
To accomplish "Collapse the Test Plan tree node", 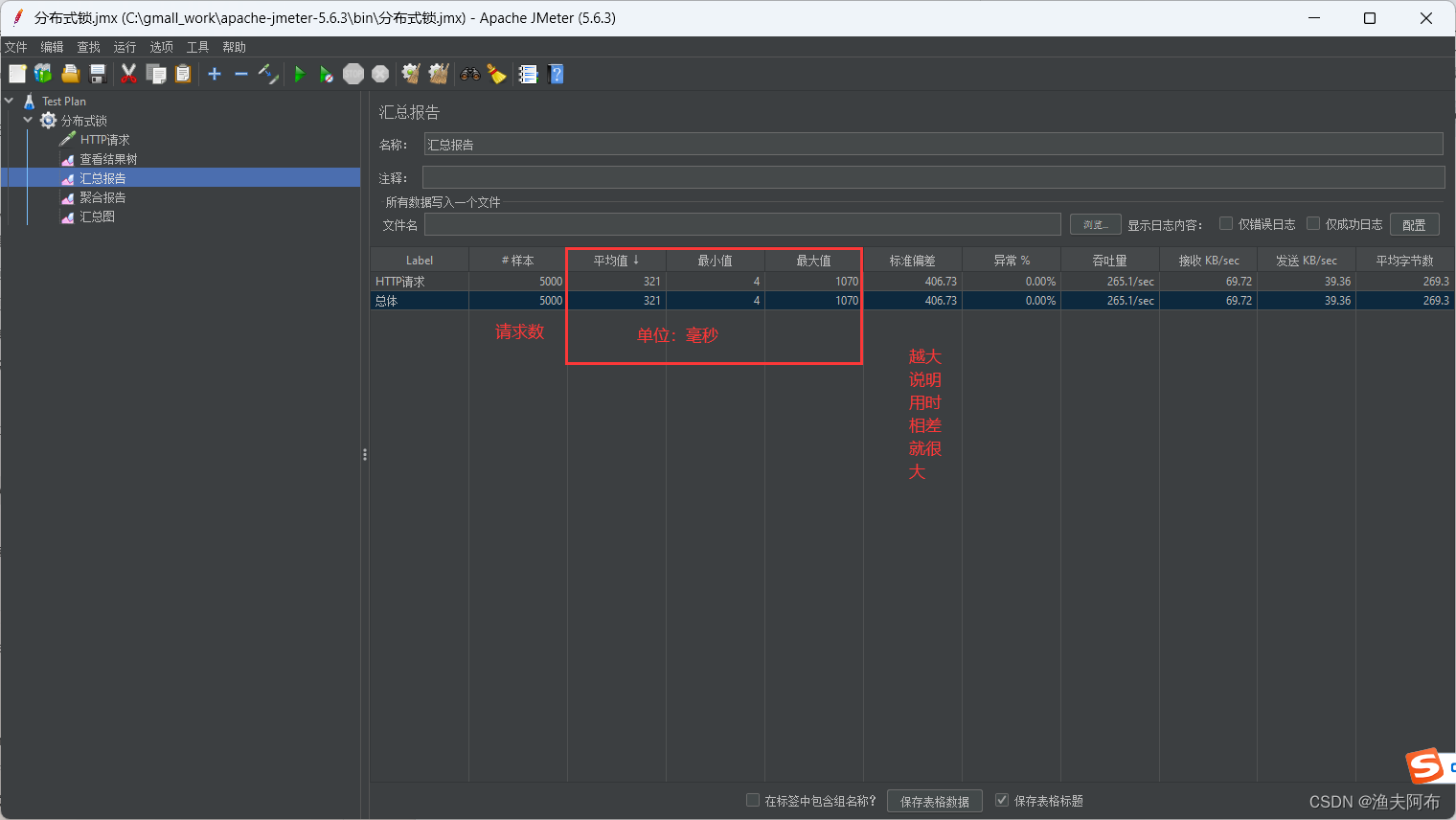I will (x=9, y=101).
